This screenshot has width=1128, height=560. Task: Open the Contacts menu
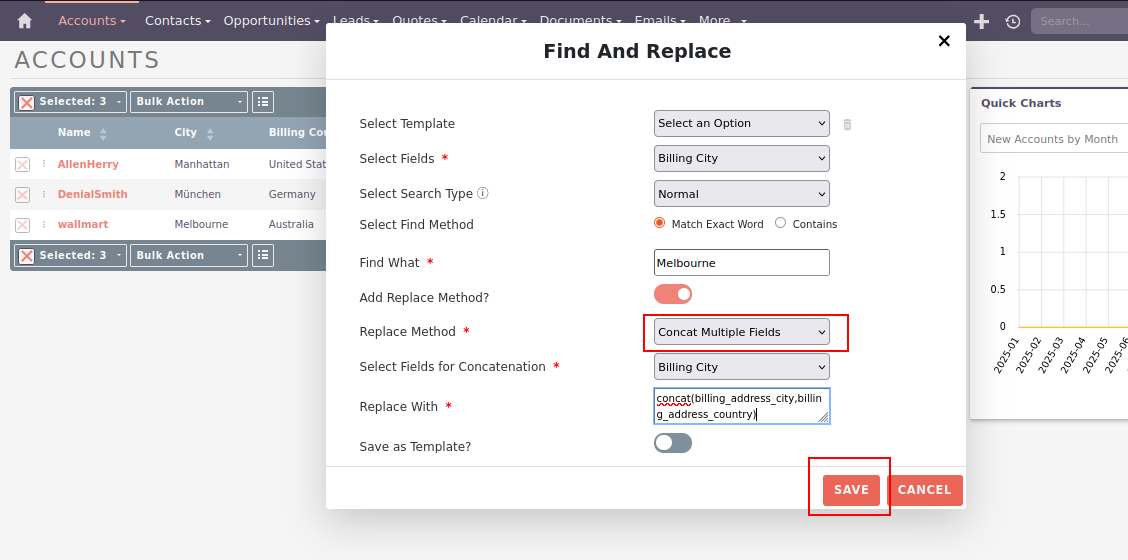(177, 21)
